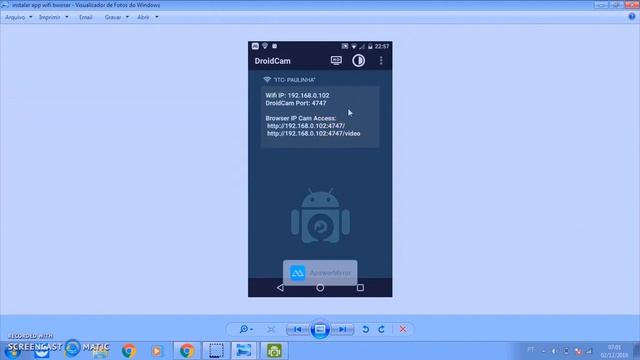Screen dimensions: 640x360
Task: Rotate the photo counterclockwise
Action: (366, 329)
